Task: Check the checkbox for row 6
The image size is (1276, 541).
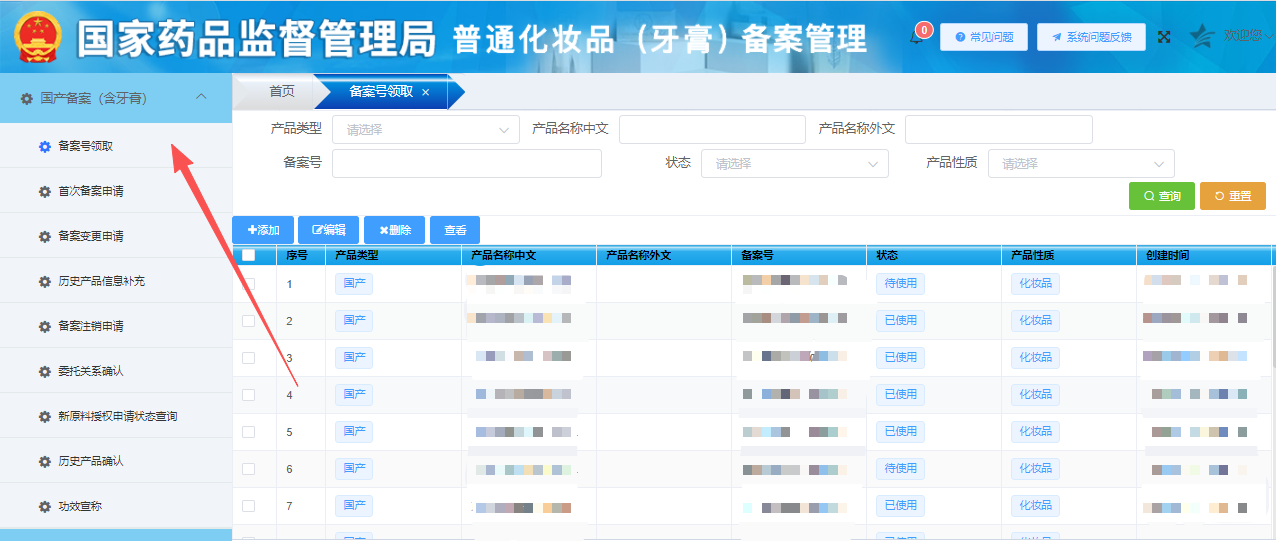Action: [x=248, y=469]
